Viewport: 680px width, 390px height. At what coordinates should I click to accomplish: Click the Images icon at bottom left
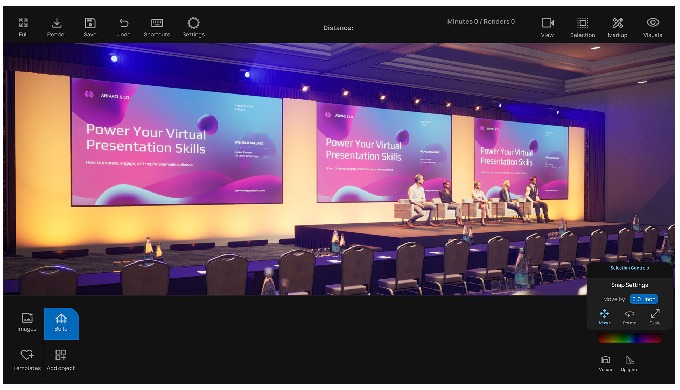tap(27, 318)
